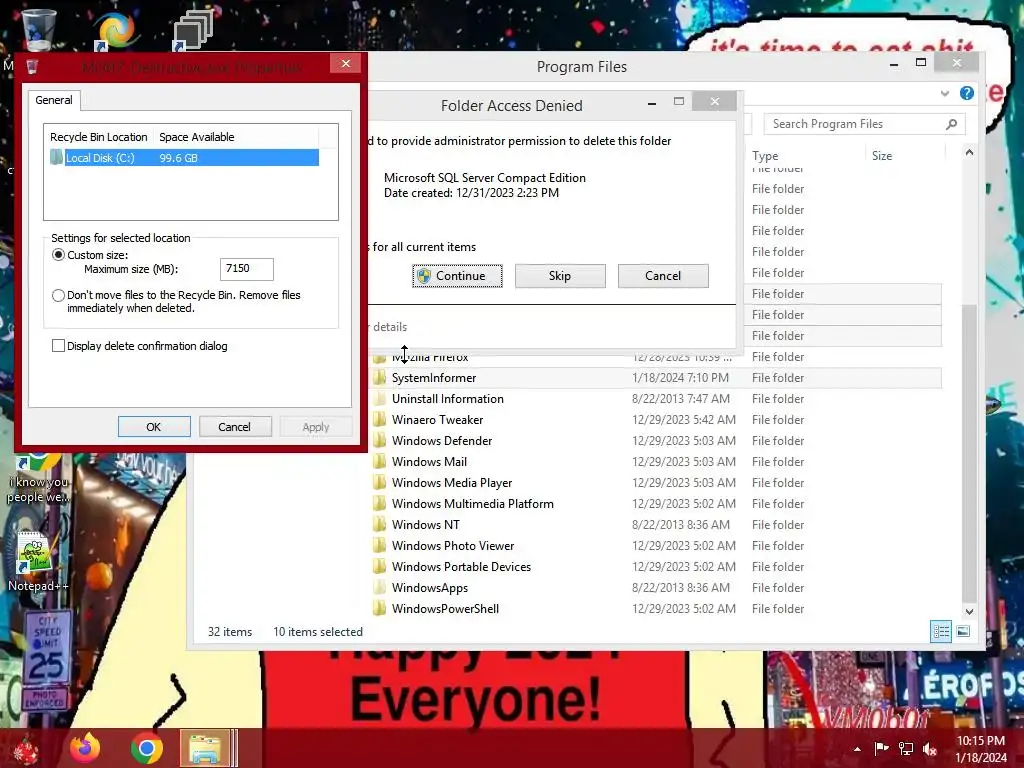Minimize the Folder Access Denied dialog
Screen dimensions: 1024x768
coord(652,103)
